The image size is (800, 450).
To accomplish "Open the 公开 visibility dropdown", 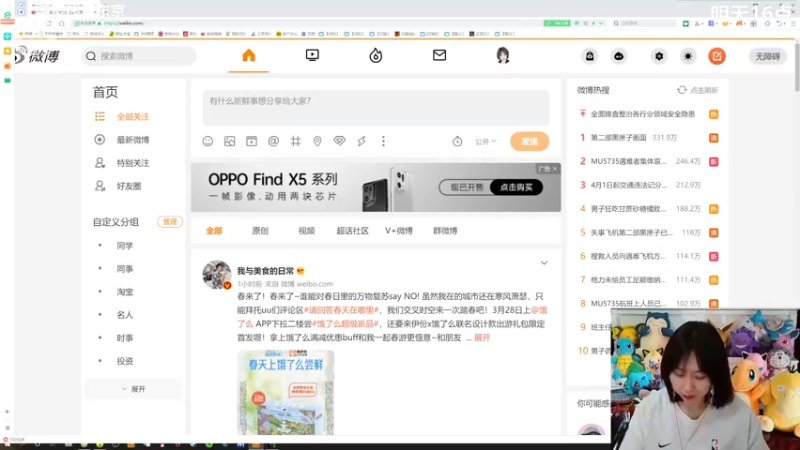I will tap(485, 141).
